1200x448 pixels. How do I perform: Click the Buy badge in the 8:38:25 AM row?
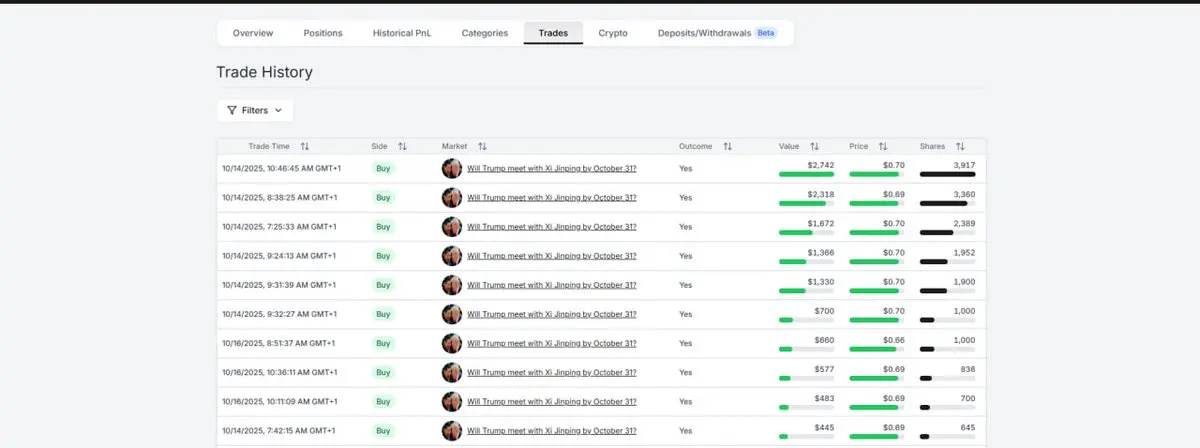pyautogui.click(x=383, y=197)
